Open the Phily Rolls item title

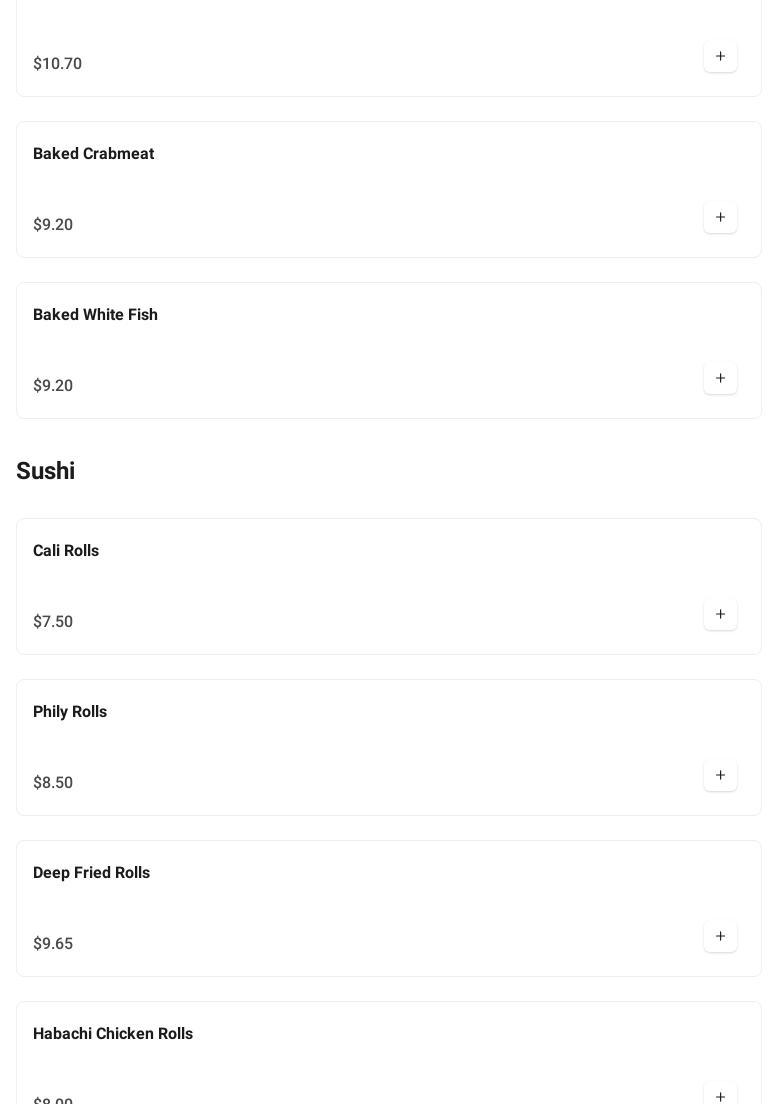(x=70, y=712)
